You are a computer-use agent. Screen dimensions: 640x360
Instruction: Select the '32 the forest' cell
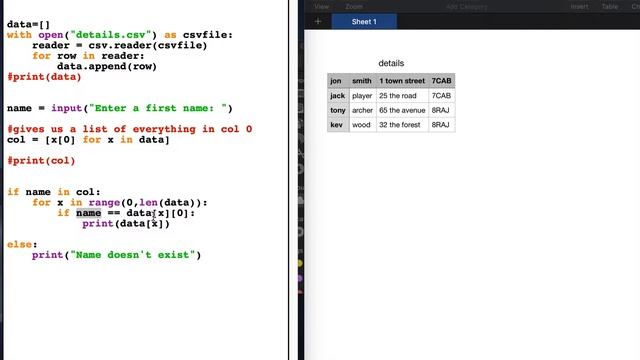pos(402,125)
